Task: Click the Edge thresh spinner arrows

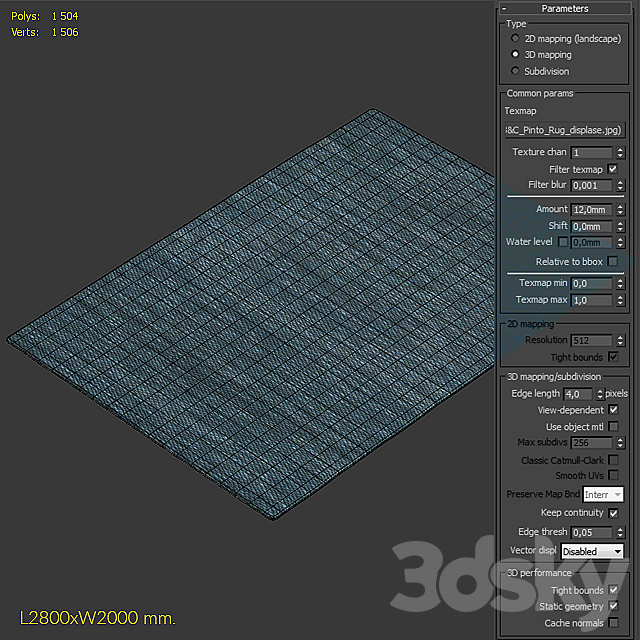Action: [x=620, y=532]
